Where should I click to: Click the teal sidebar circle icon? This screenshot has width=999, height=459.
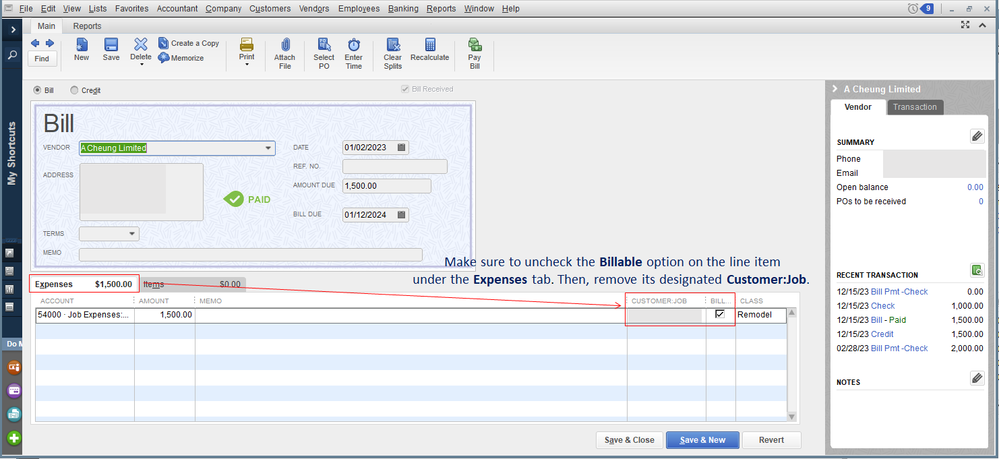[14, 414]
